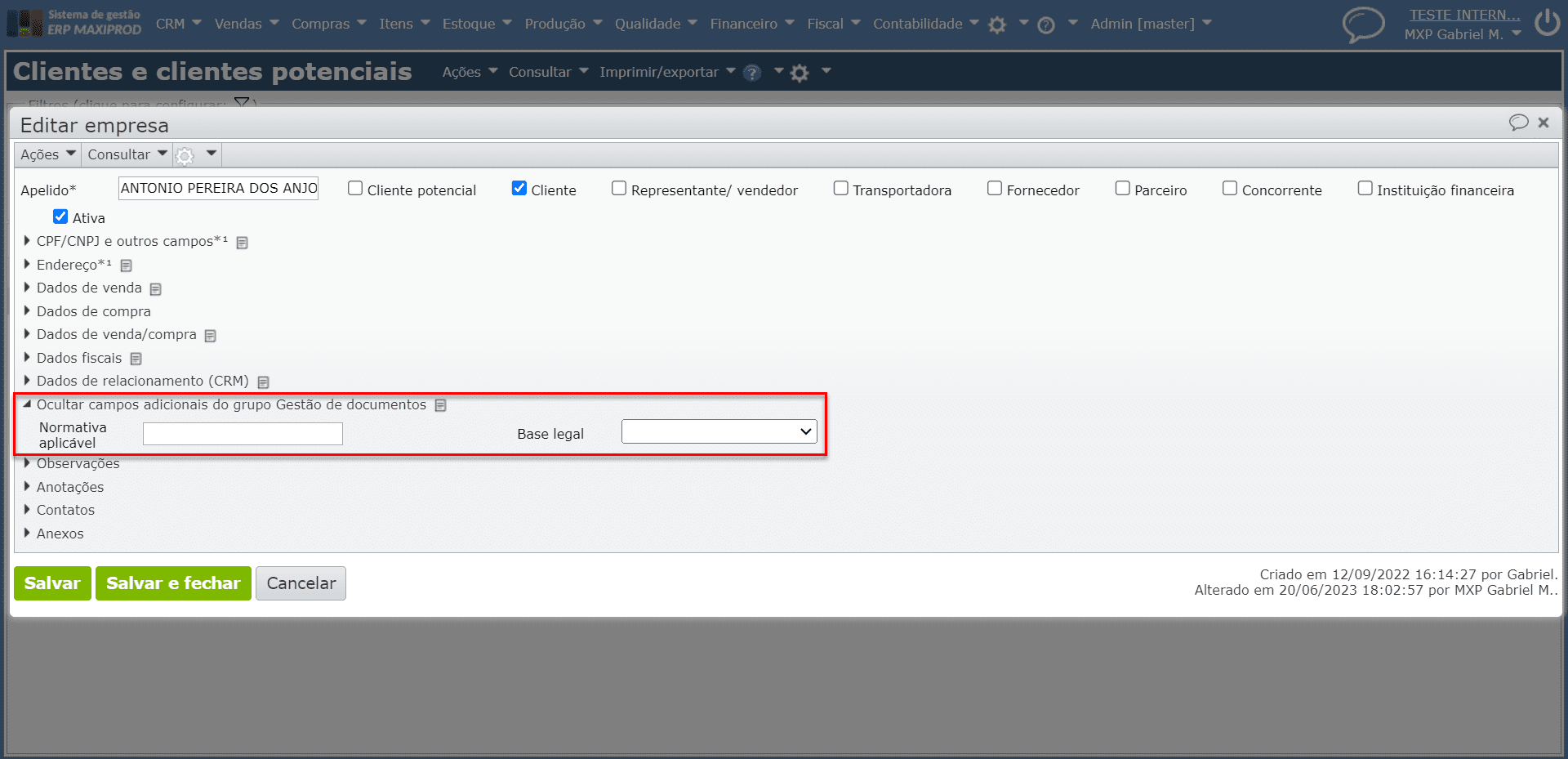Expand the Observações section
This screenshot has width=1568, height=759.
(x=71, y=463)
